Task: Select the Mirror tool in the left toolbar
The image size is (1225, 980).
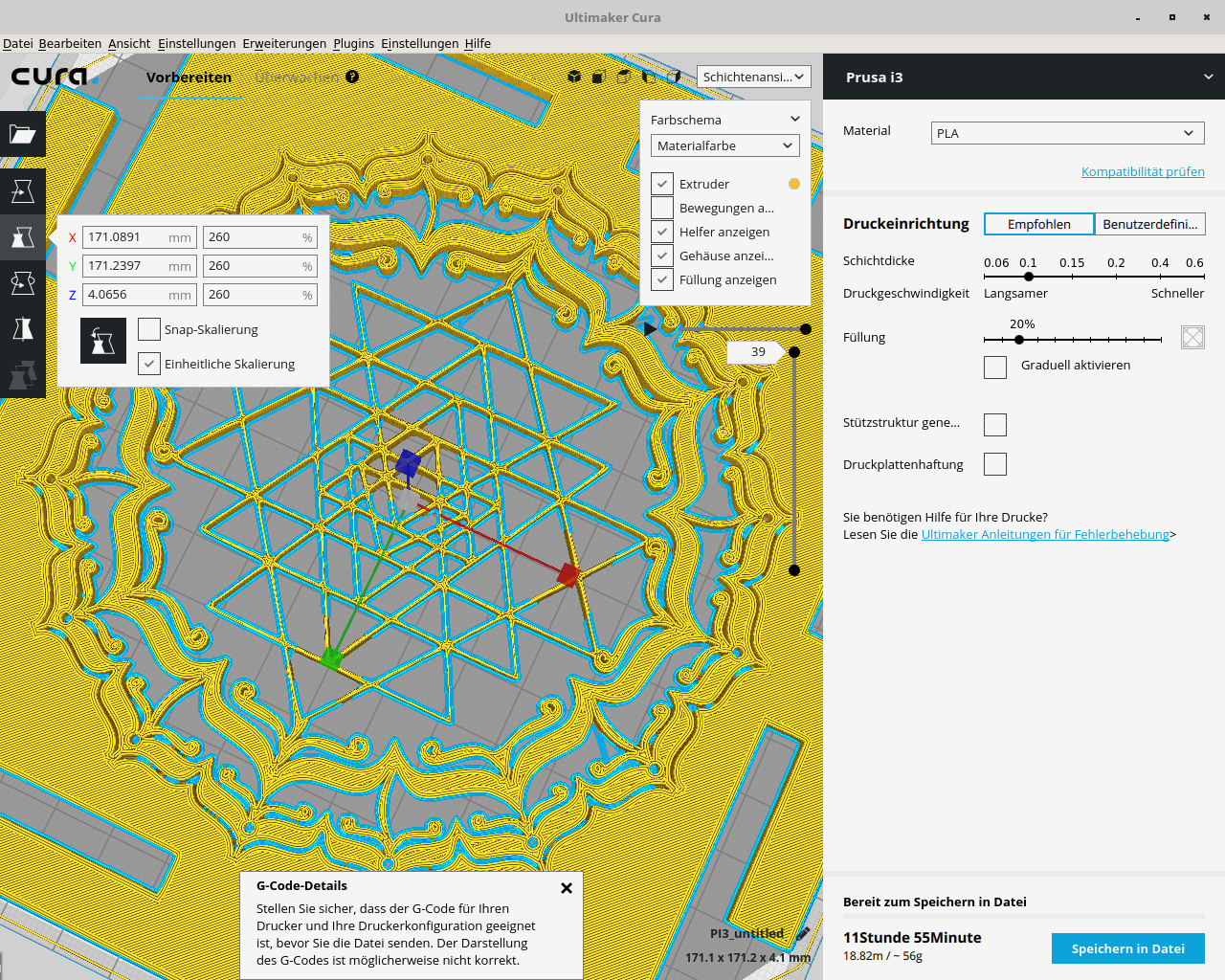Action: point(23,329)
